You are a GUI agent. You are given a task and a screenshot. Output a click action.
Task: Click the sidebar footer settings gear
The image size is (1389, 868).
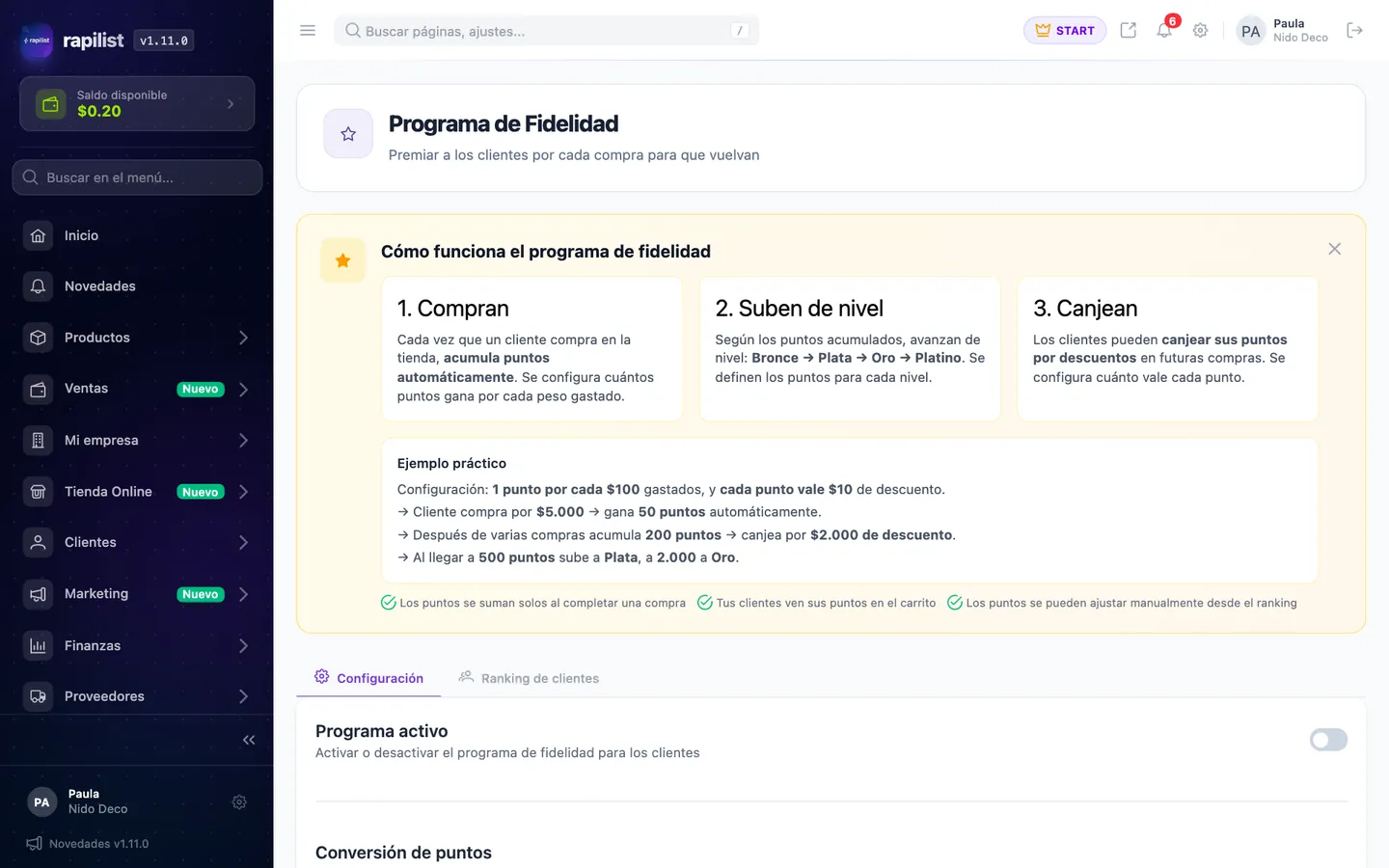pos(239,802)
